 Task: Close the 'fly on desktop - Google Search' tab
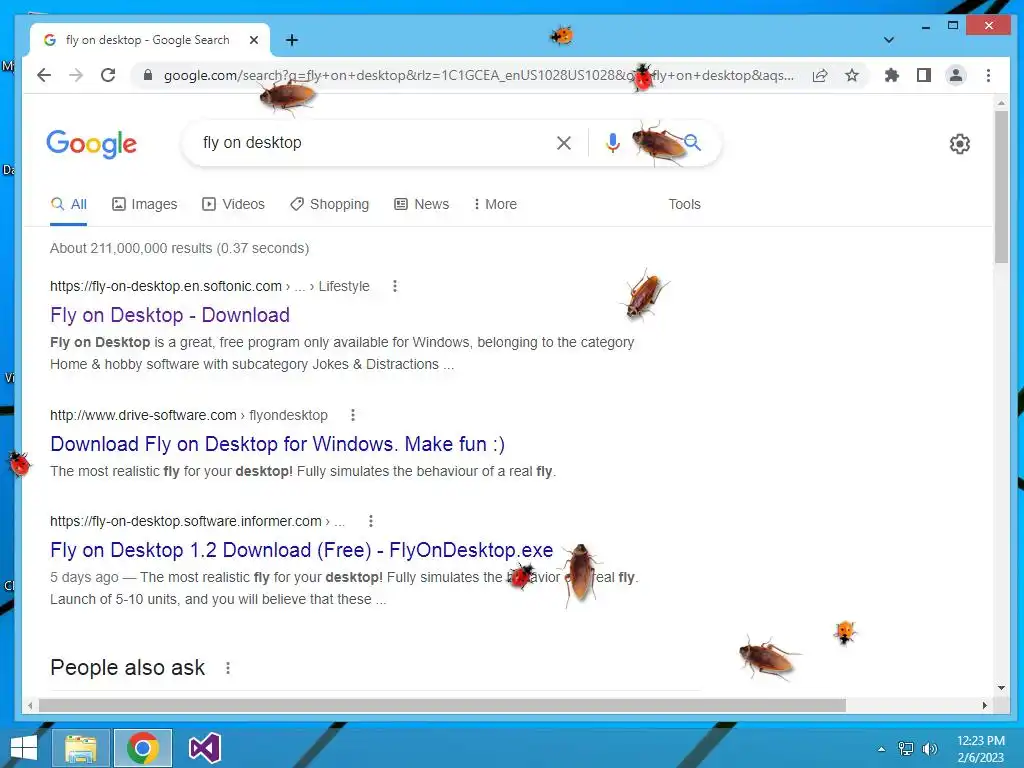pyautogui.click(x=254, y=40)
